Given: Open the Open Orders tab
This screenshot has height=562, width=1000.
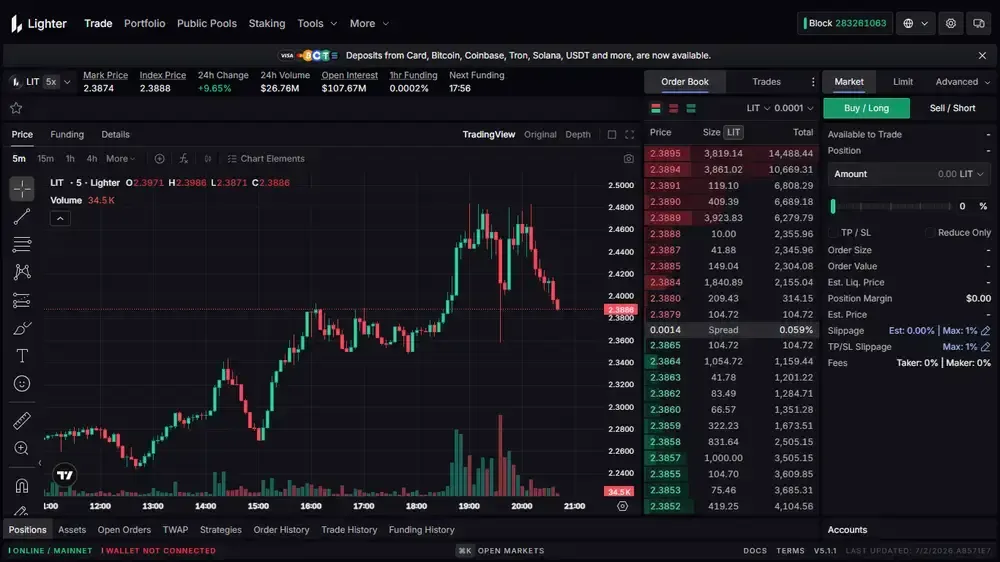Looking at the screenshot, I should click(124, 530).
